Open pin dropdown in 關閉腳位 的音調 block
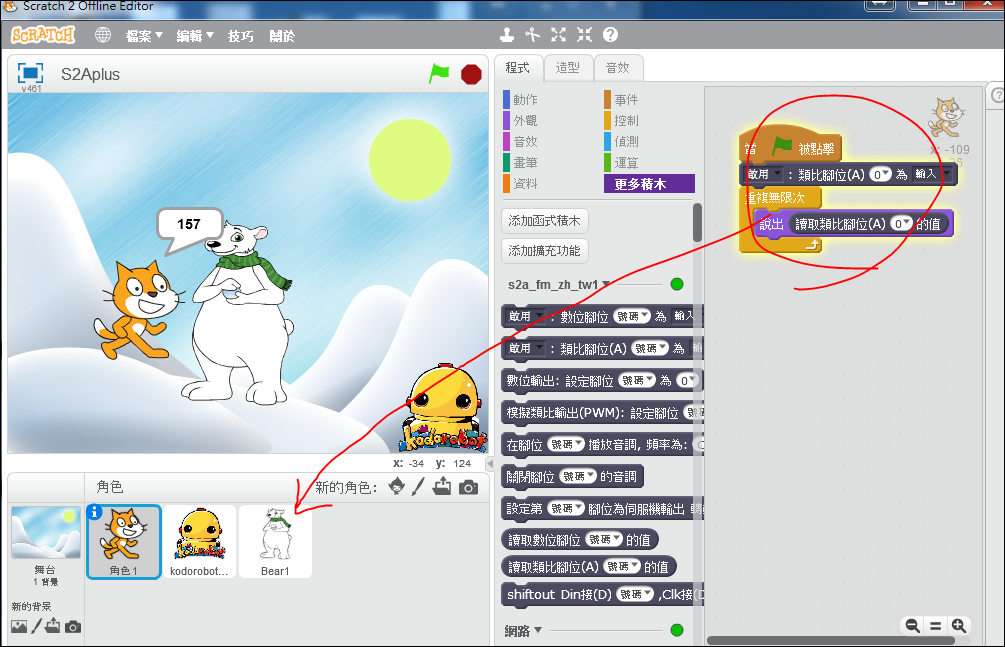Viewport: 1005px width, 647px height. [x=577, y=476]
